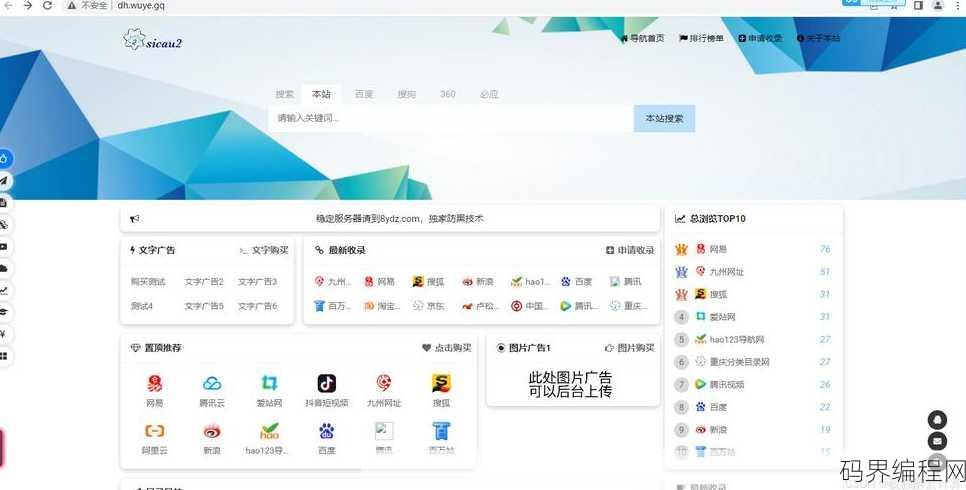Select the 本站 search tab
This screenshot has width=966, height=490.
321,94
